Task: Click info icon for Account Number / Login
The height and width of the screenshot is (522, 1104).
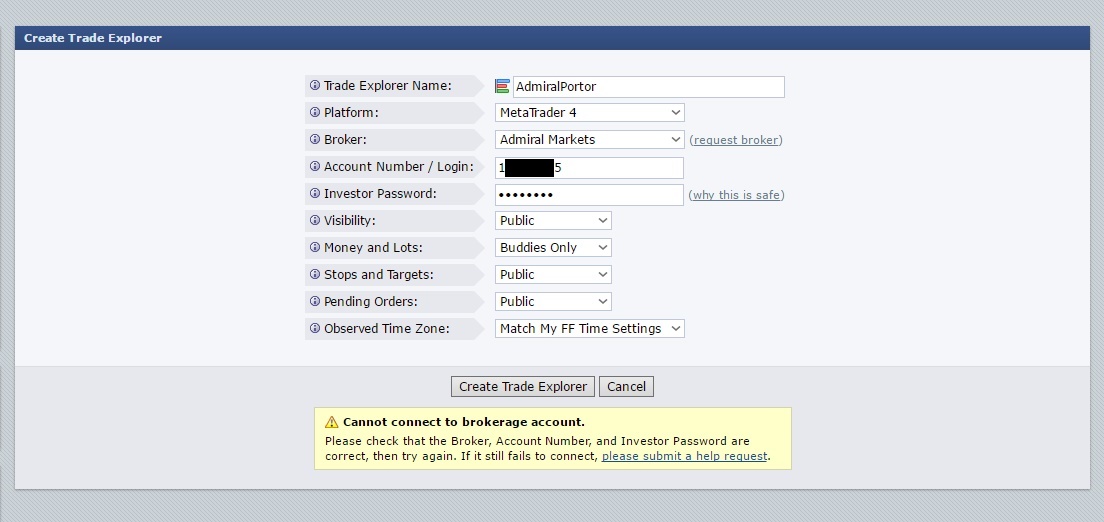Action: click(x=315, y=167)
